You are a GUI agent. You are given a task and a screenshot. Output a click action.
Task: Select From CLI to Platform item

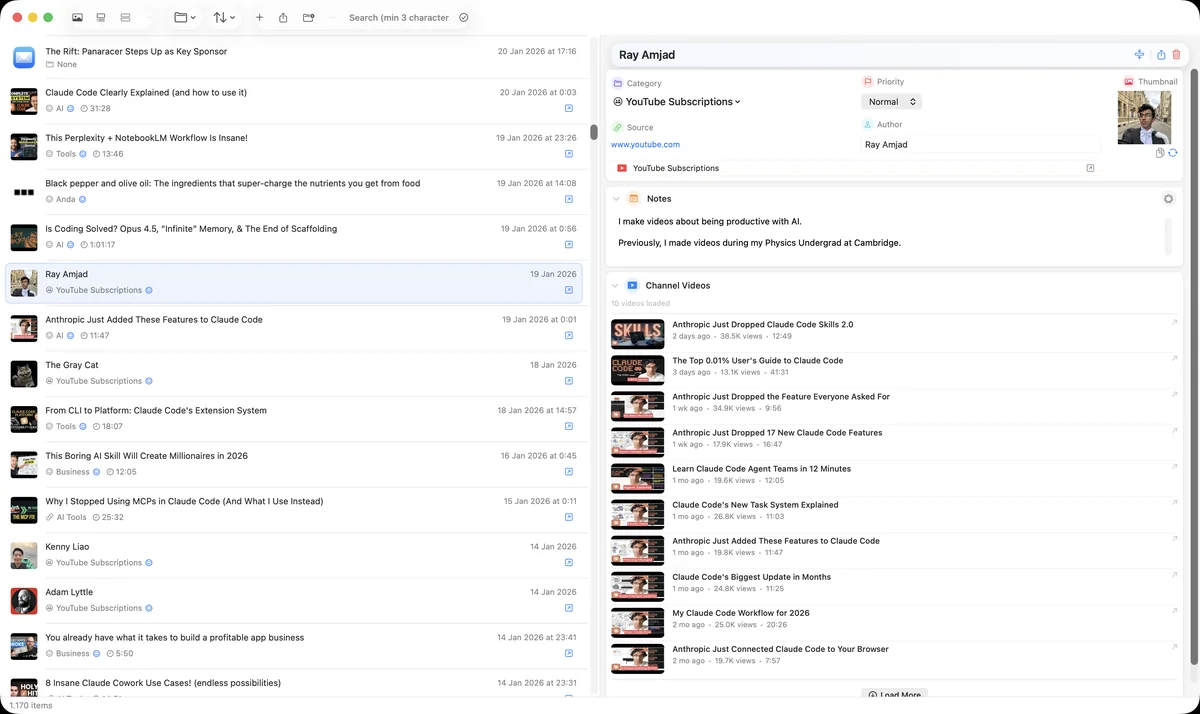(x=294, y=418)
